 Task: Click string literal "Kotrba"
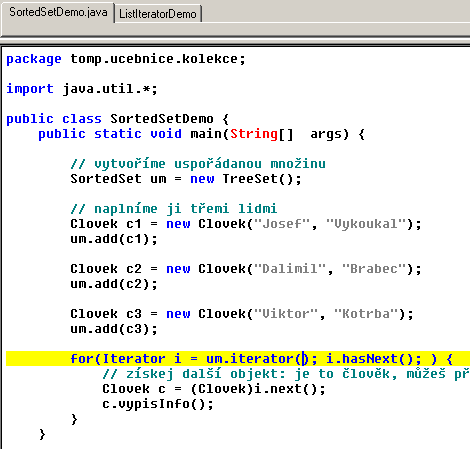[366, 314]
